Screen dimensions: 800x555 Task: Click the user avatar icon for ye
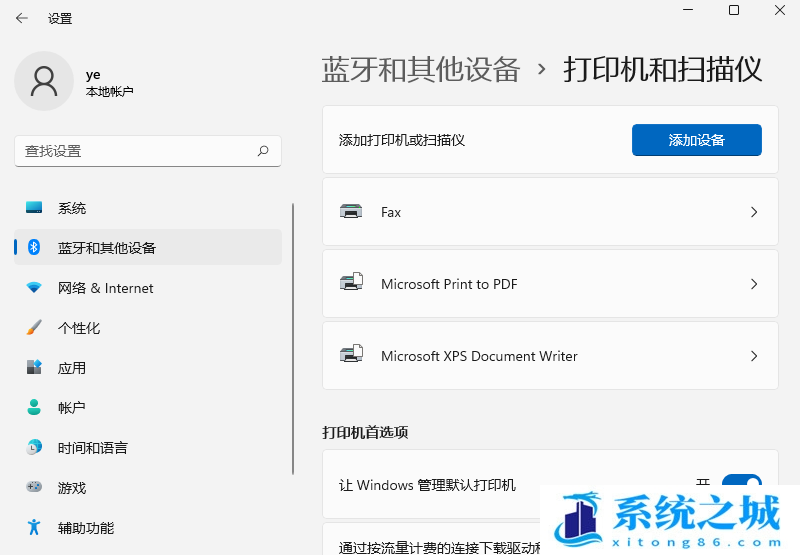pos(44,82)
